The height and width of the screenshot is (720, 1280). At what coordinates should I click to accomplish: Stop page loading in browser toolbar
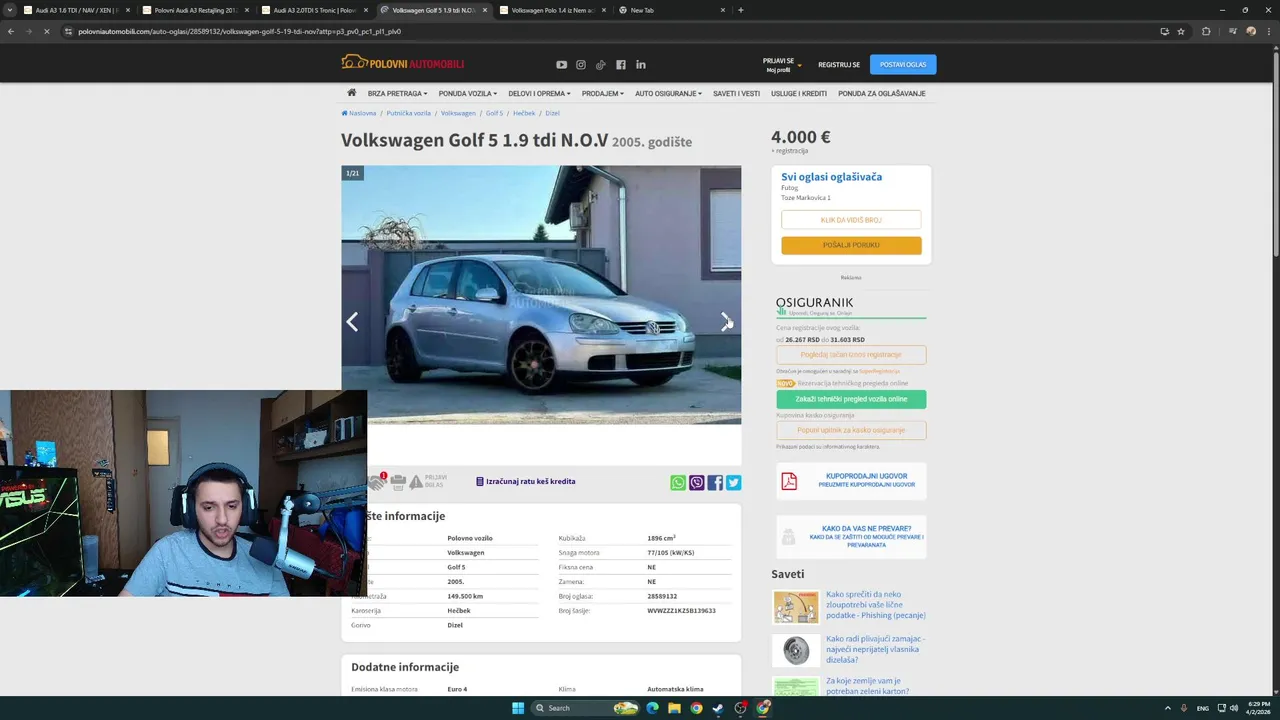pos(48,31)
